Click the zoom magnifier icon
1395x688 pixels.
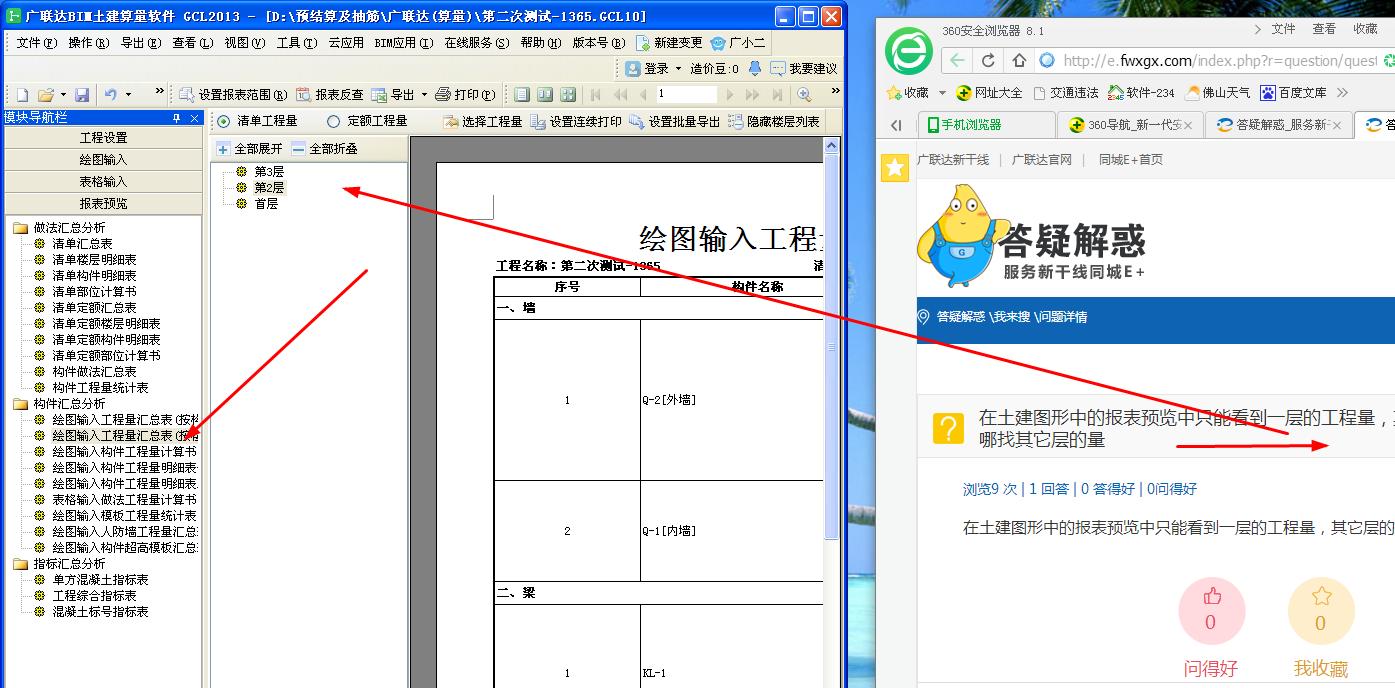point(803,95)
